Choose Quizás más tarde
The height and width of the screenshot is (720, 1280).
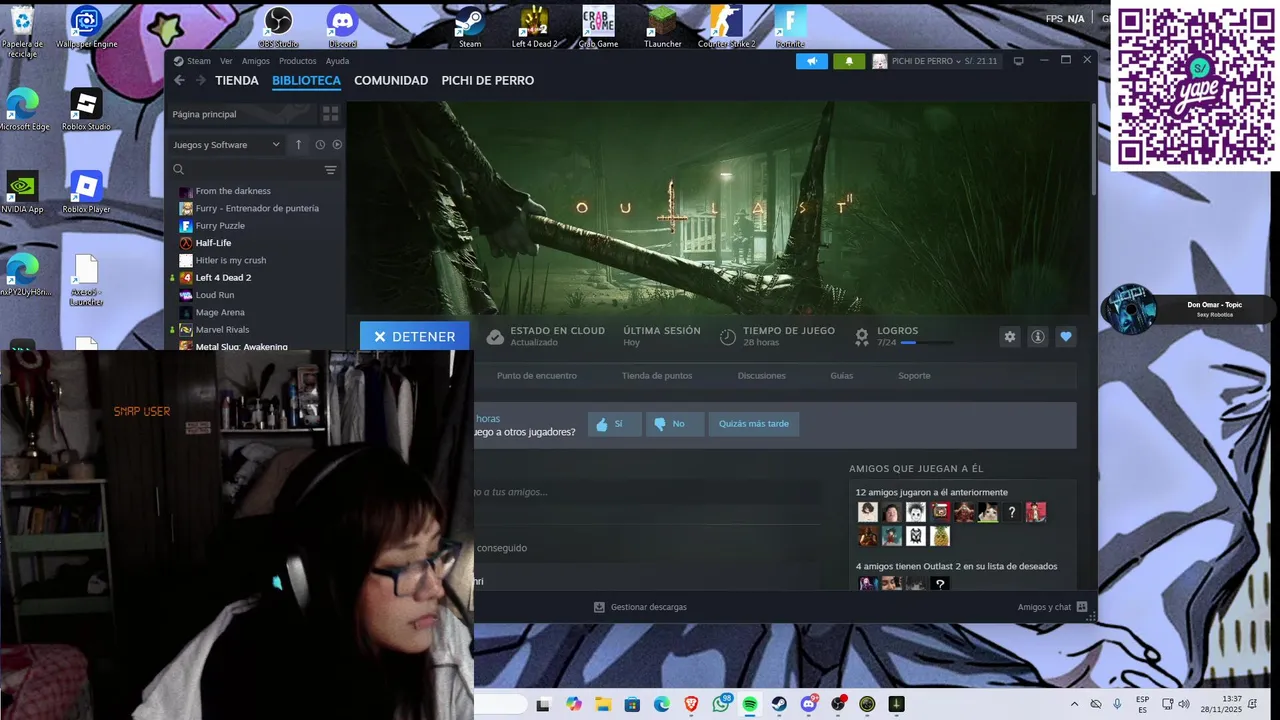pos(754,424)
